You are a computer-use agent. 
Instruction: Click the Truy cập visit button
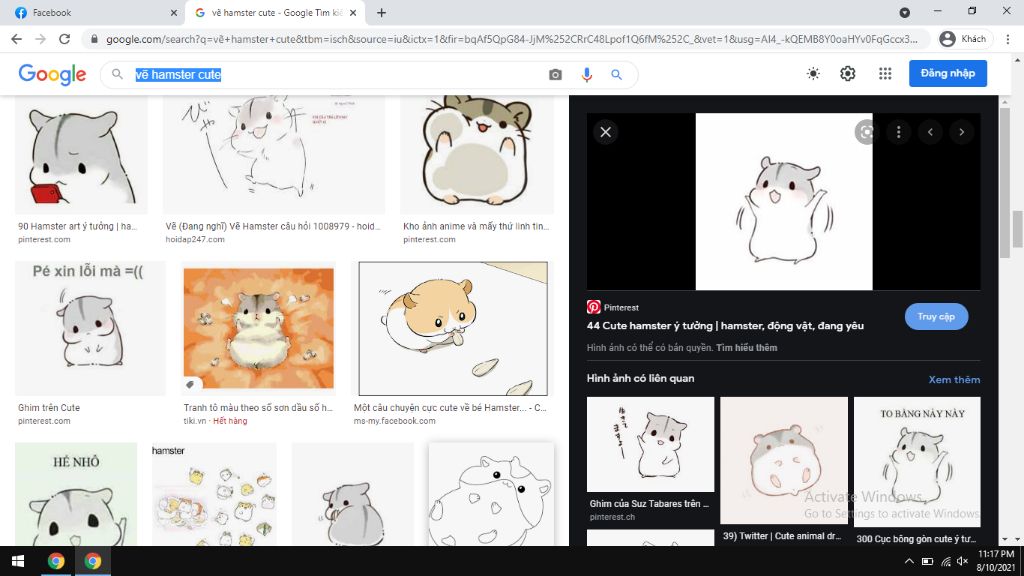pos(936,317)
